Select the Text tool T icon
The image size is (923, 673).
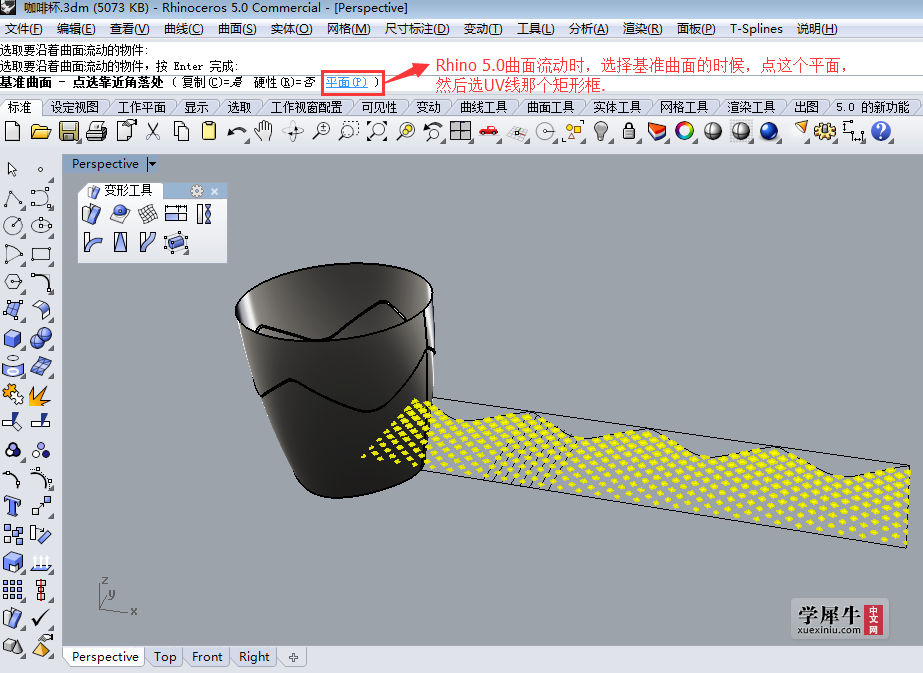tap(12, 506)
